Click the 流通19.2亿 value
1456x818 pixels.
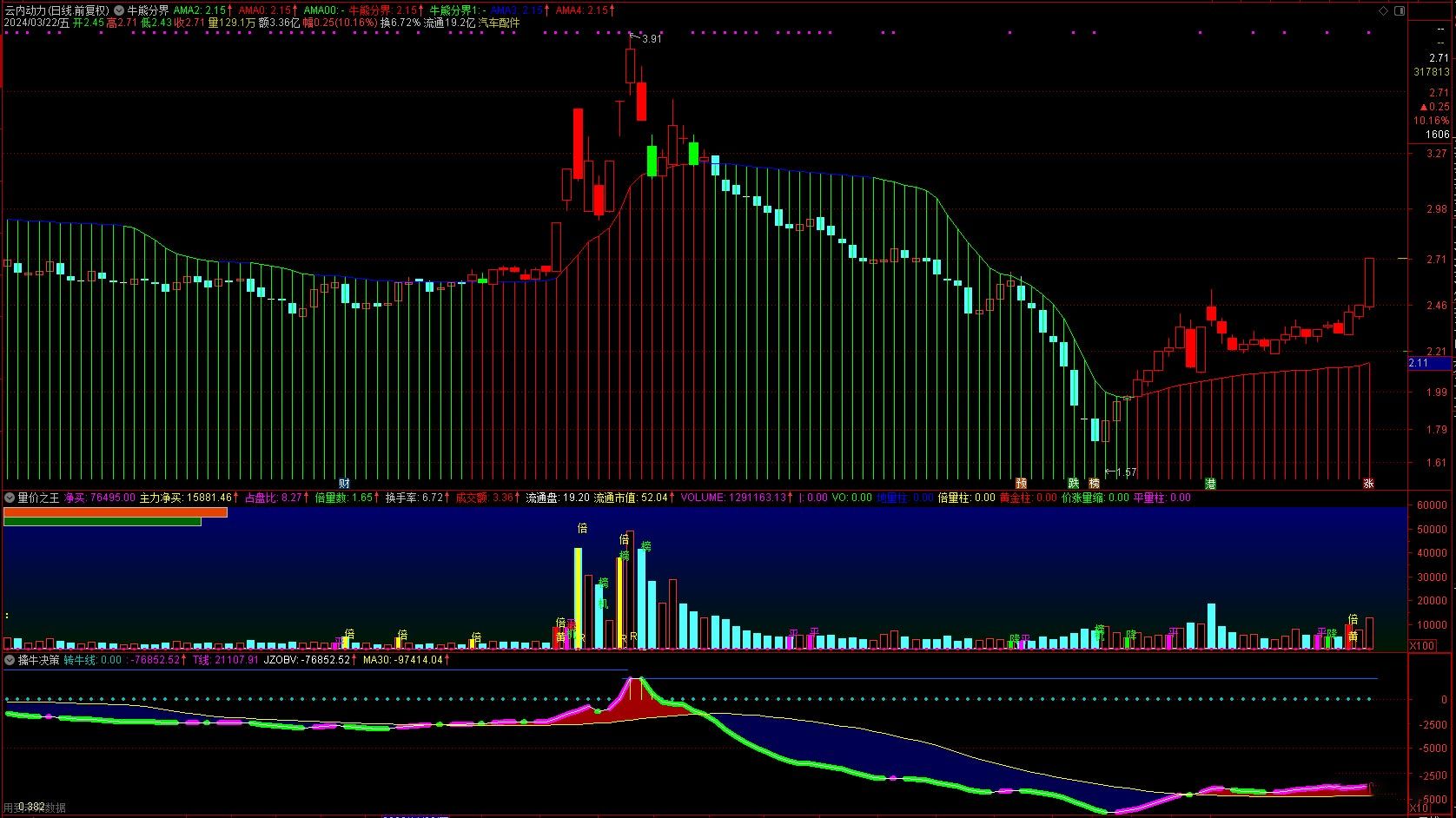pos(449,23)
